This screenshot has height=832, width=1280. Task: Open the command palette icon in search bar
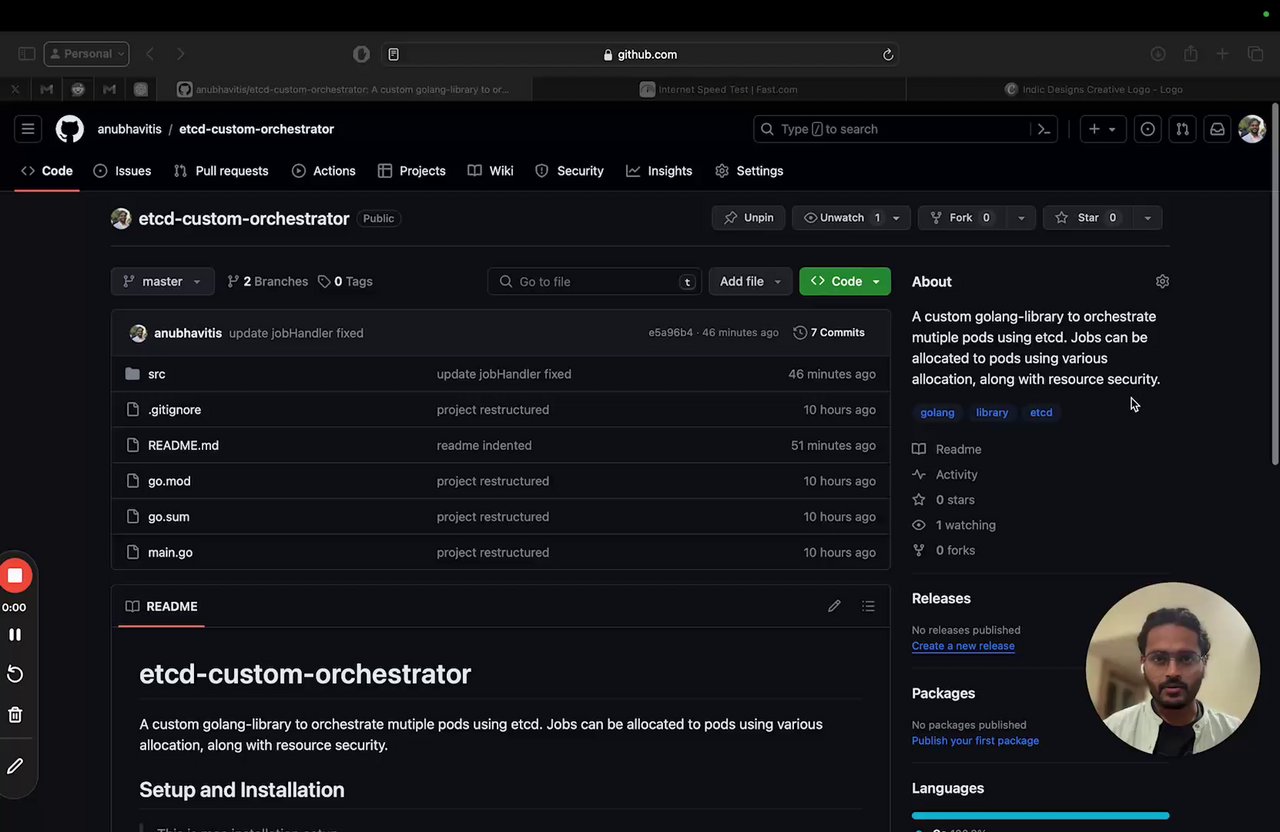1043,129
